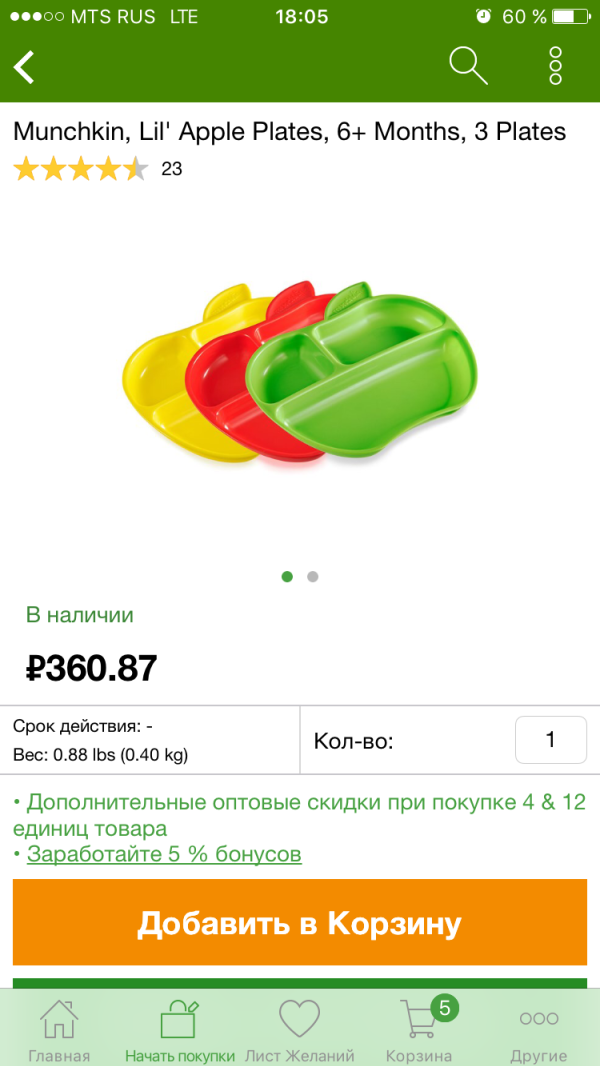600x1066 pixels.
Task: Tap the product title Munchkin Lil' Apple Plates
Action: (290, 132)
